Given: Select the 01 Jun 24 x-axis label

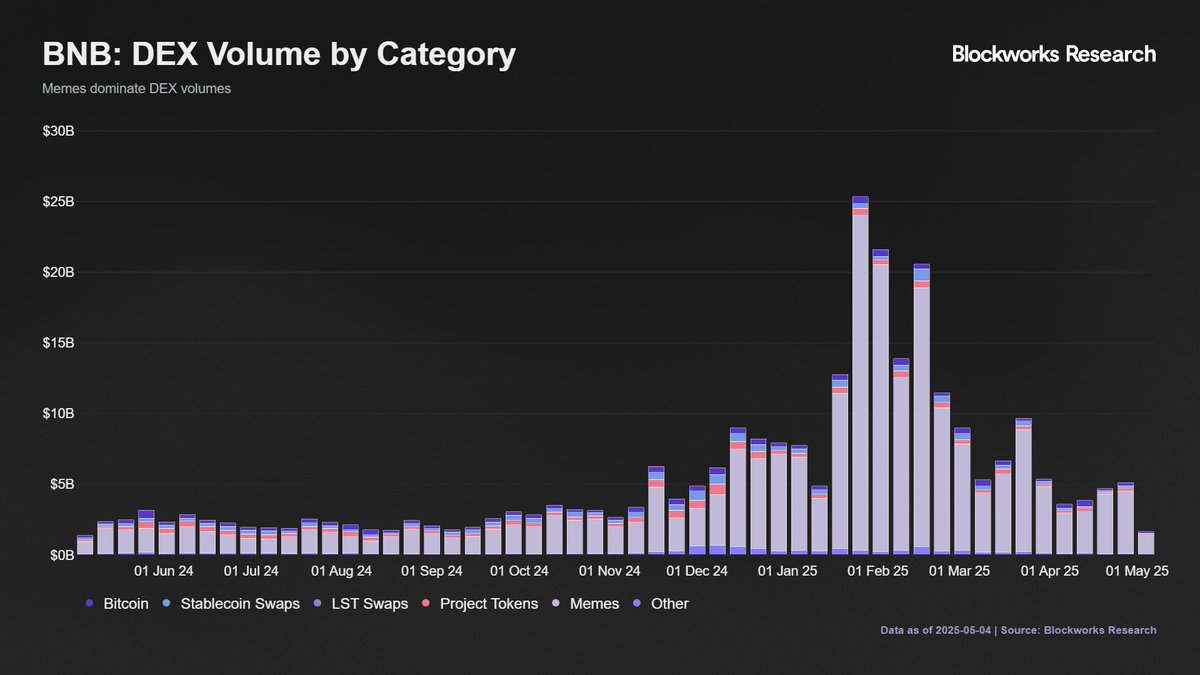Looking at the screenshot, I should (x=164, y=572).
